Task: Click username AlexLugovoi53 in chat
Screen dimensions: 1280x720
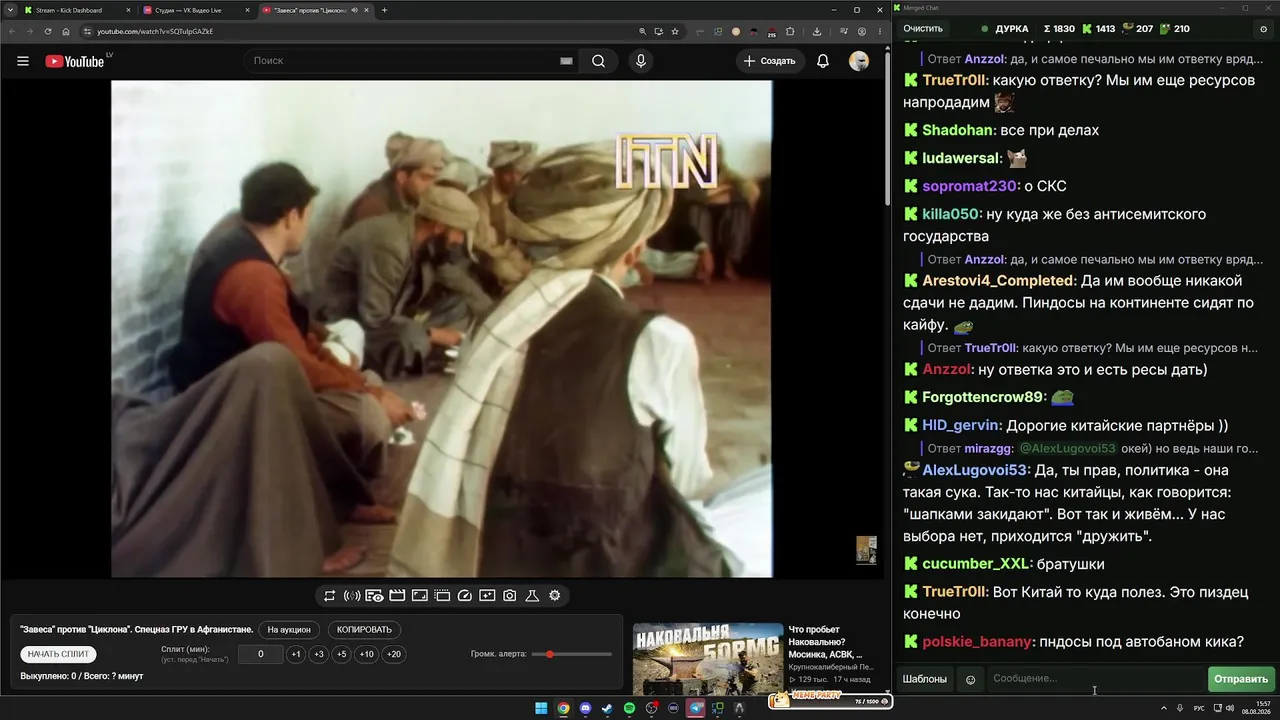Action: (976, 470)
